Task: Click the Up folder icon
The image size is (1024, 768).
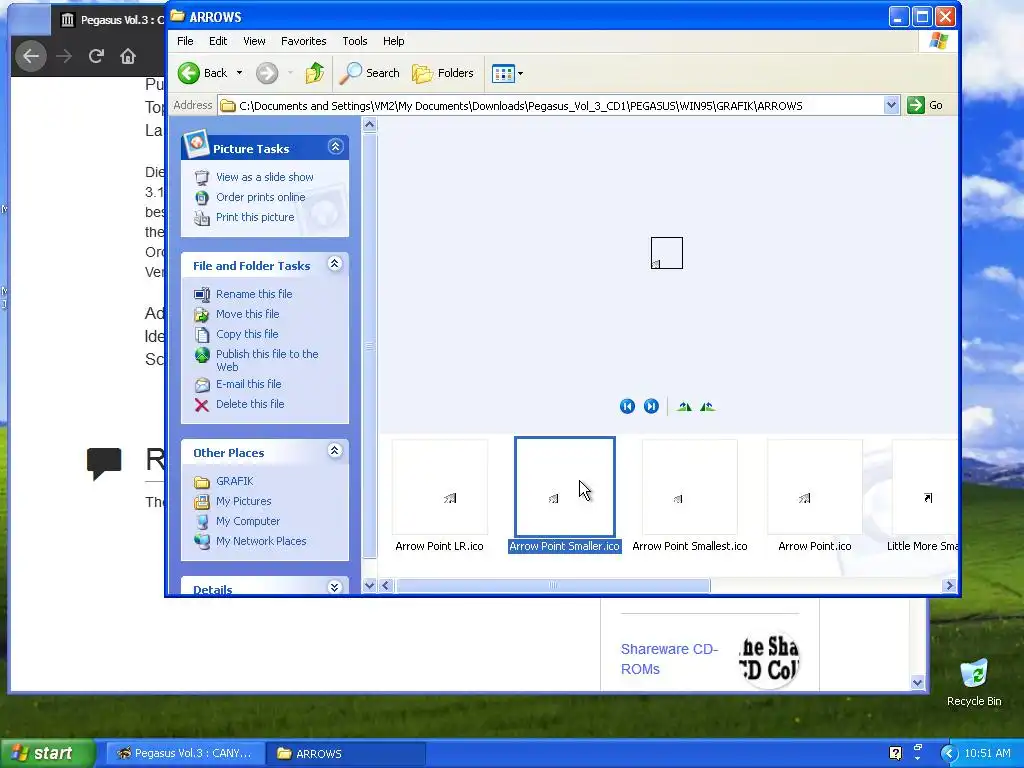Action: pyautogui.click(x=315, y=73)
